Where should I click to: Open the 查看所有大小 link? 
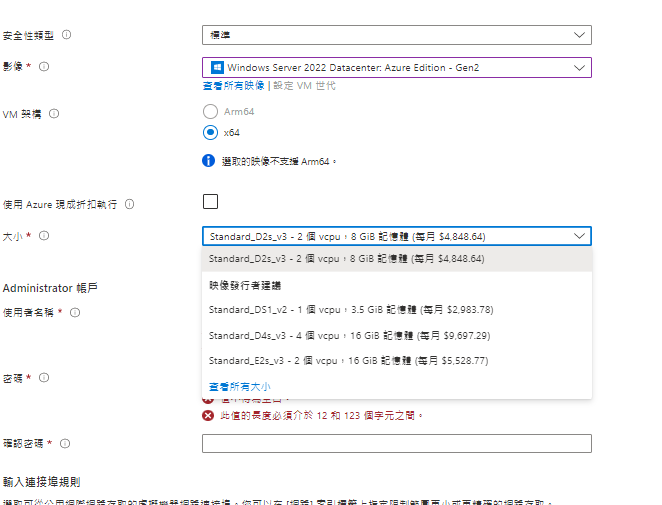coord(239,387)
